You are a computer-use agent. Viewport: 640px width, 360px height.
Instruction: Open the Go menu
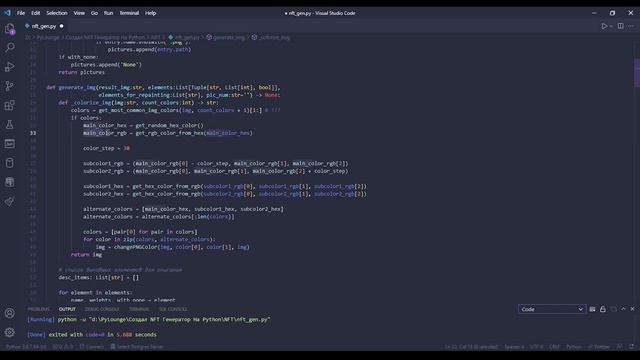[94, 13]
